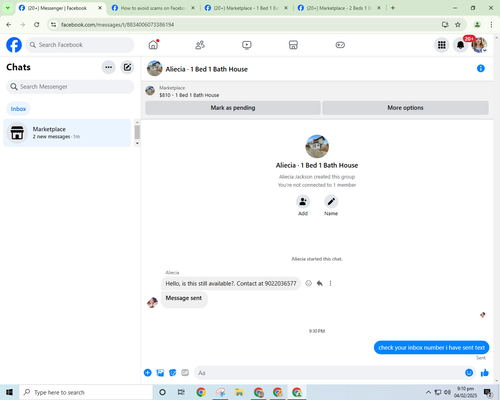
Task: Open the Gaming icon in top navigation
Action: (x=340, y=45)
